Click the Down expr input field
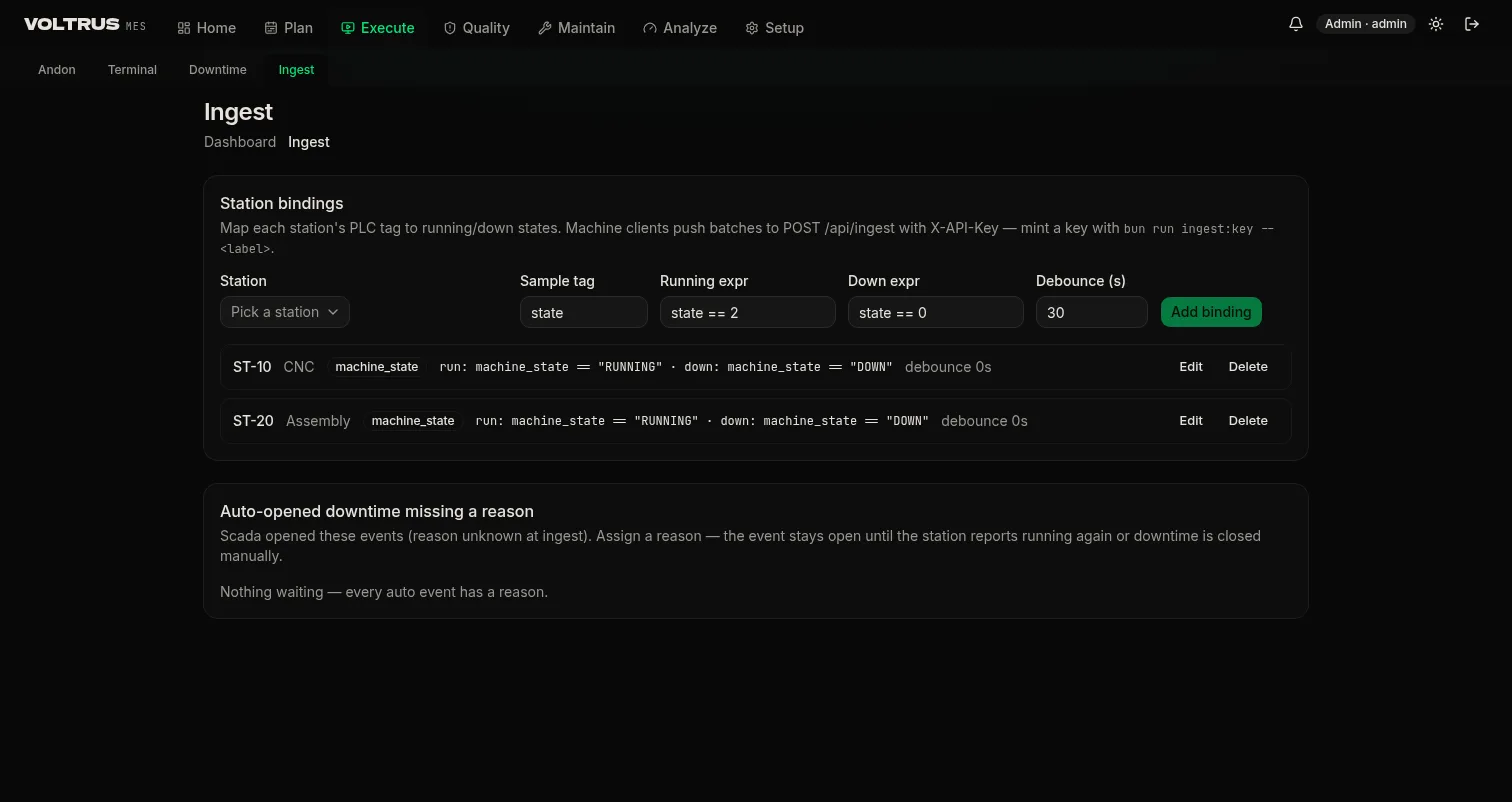 coord(936,312)
